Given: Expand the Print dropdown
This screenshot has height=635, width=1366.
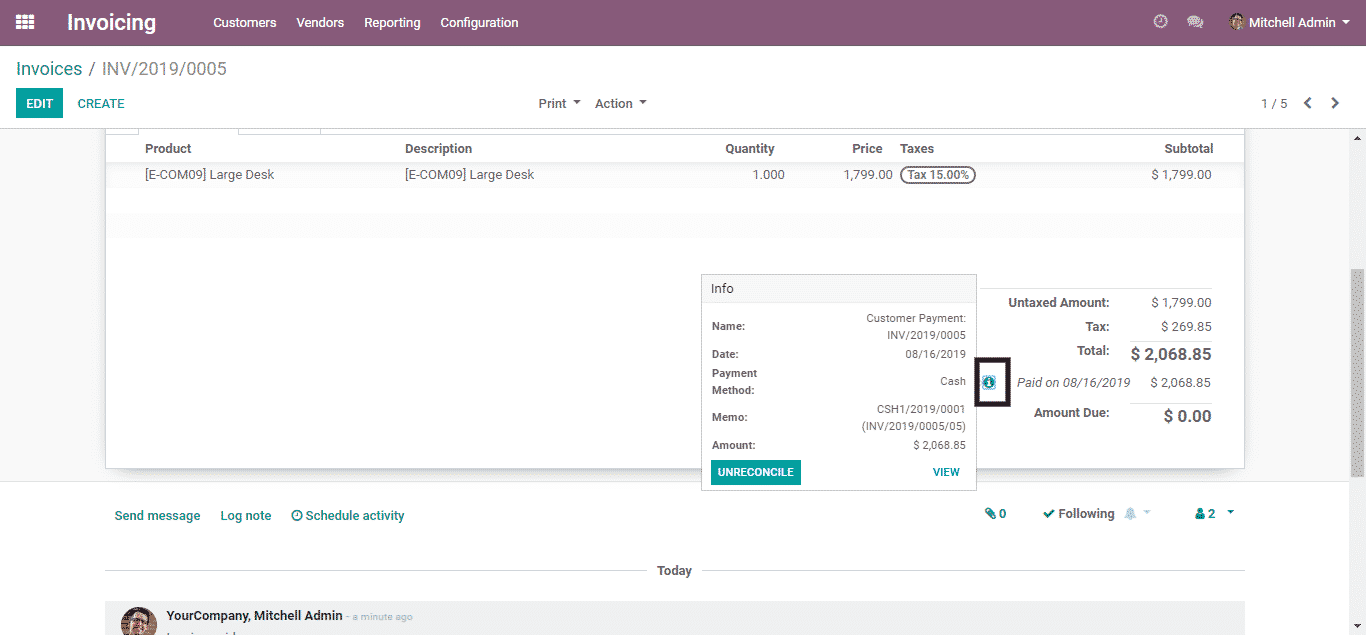Looking at the screenshot, I should click(559, 104).
